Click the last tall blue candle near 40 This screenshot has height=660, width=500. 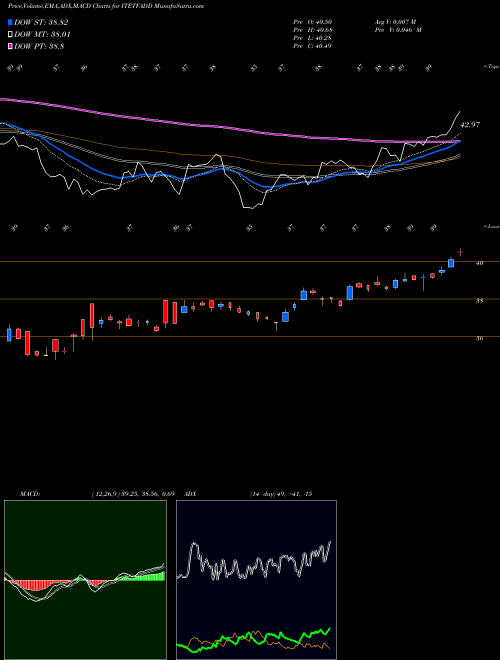click(x=451, y=263)
